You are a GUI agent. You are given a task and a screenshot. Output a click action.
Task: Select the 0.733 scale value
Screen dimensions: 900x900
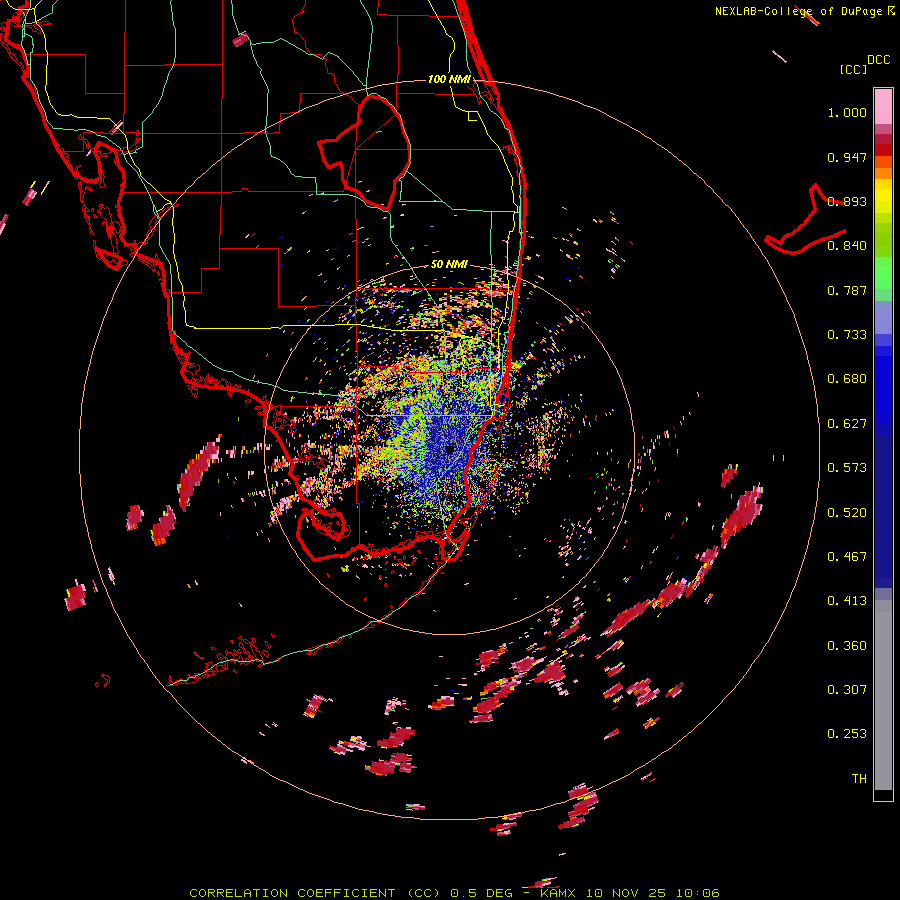[847, 335]
